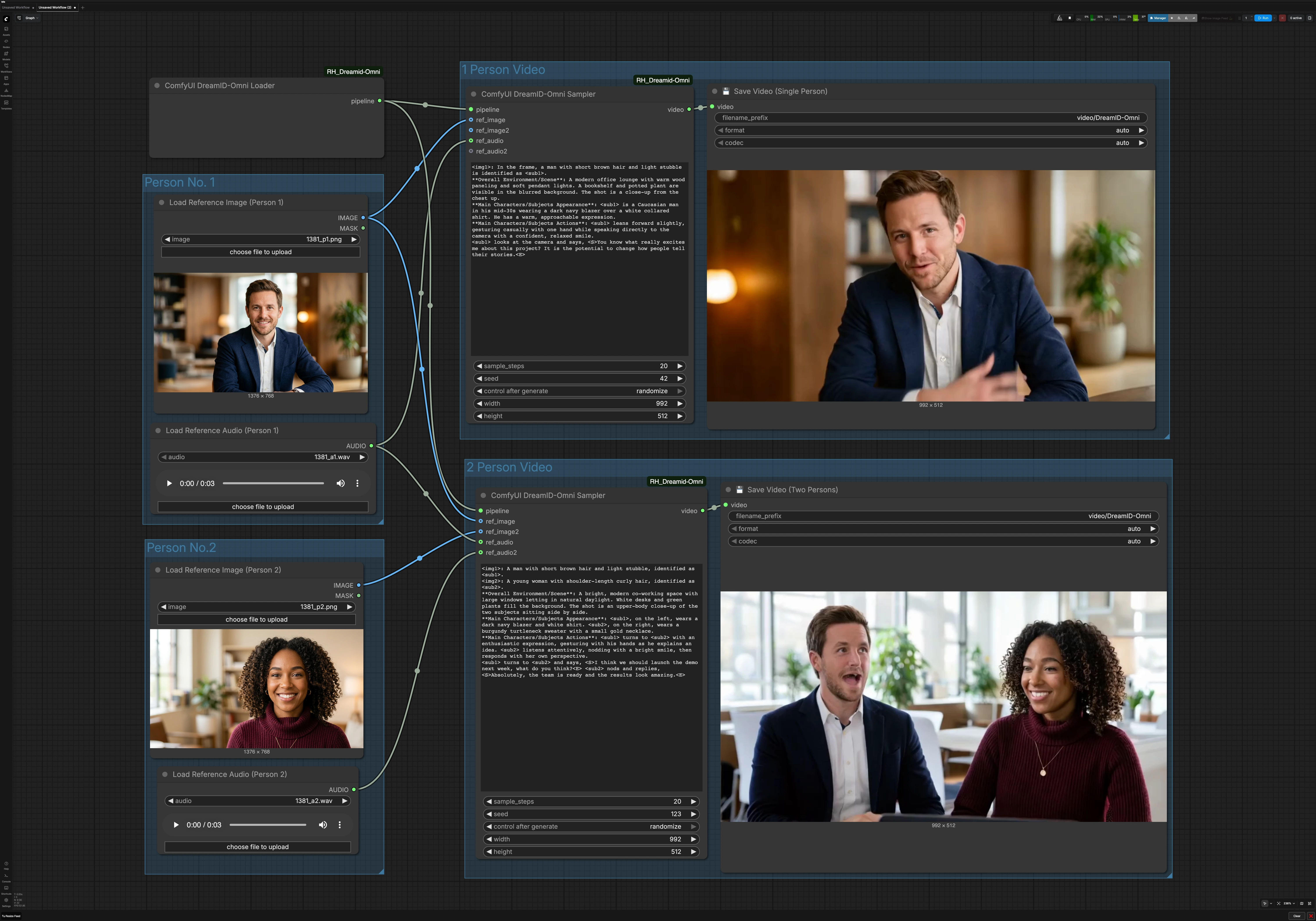Screen dimensions: 1316x921
Task: Click the ComfyUI logo at sidebar top
Action: pos(6,19)
